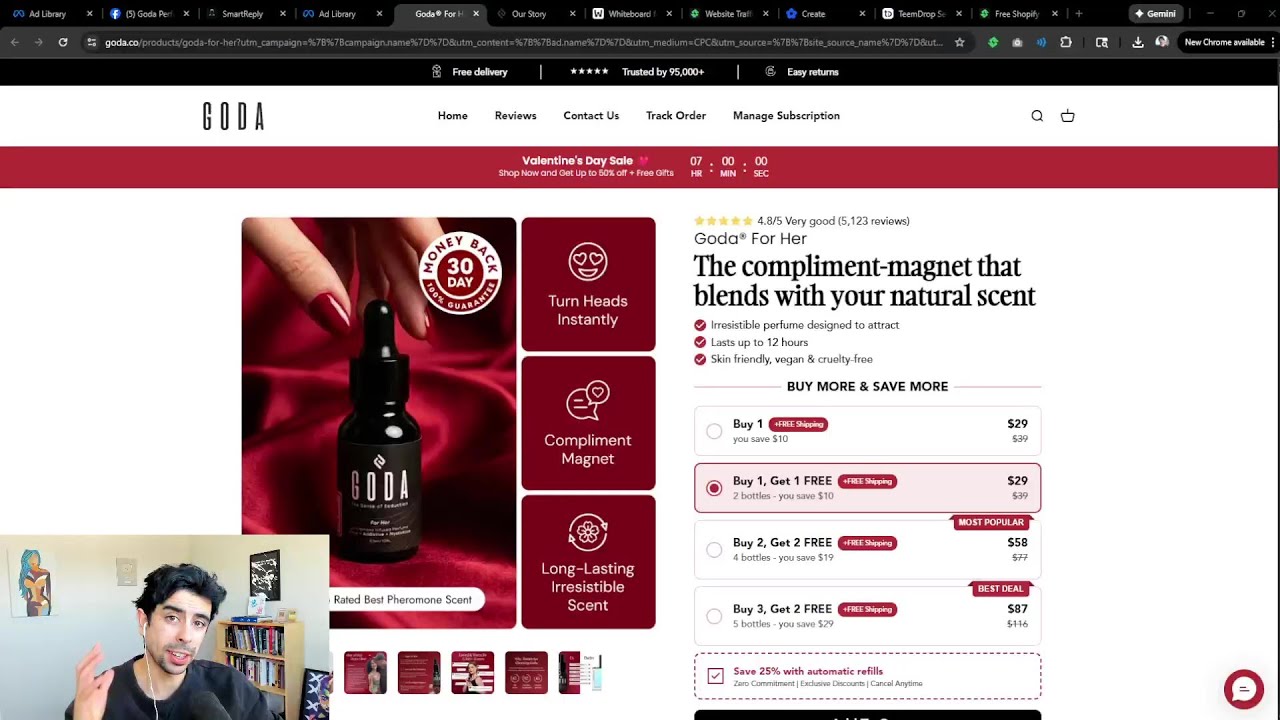
Task: Click the 30 Day Money Back badge
Action: 460,272
